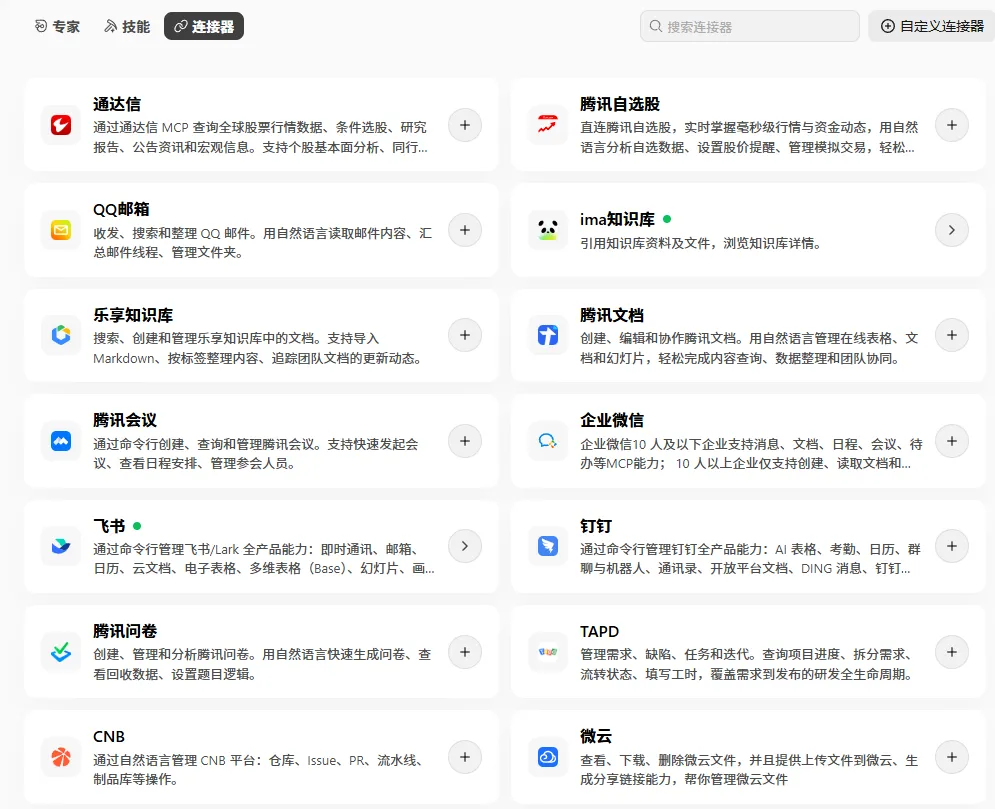Image resolution: width=995 pixels, height=809 pixels.
Task: Click the 飞书 title text
Action: (109, 526)
